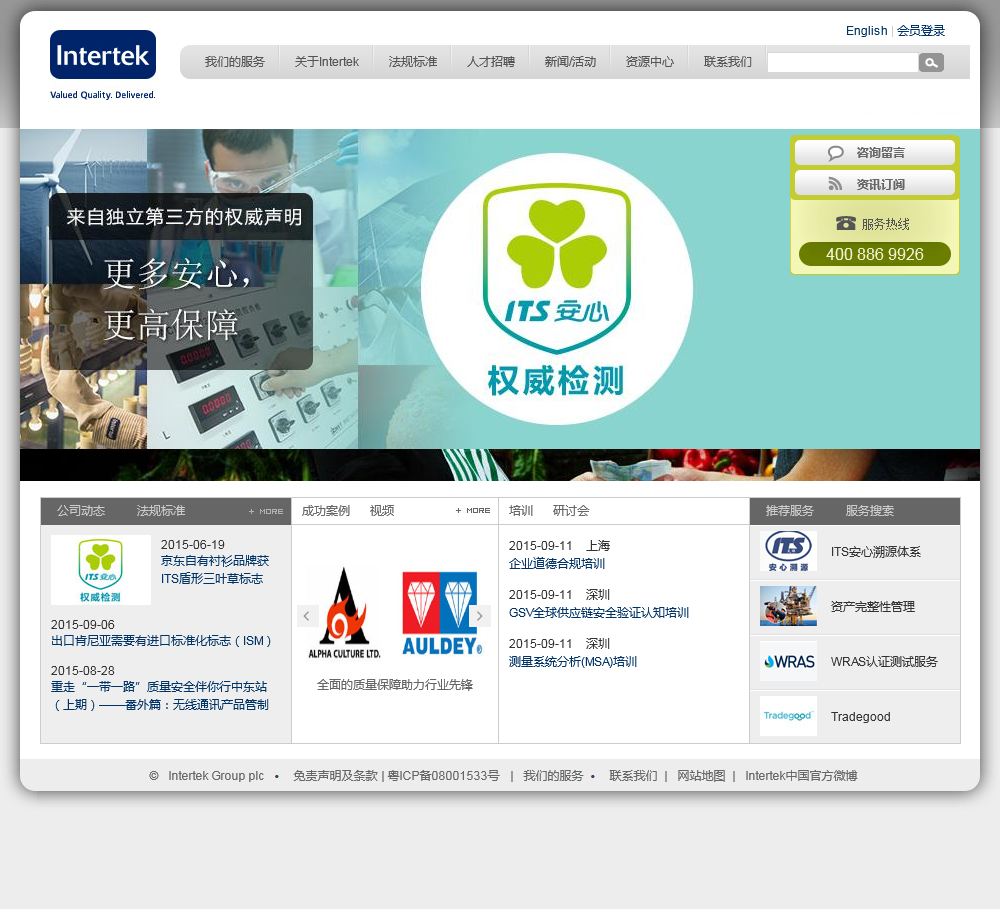Open 新闻/活动 menu

[570, 62]
